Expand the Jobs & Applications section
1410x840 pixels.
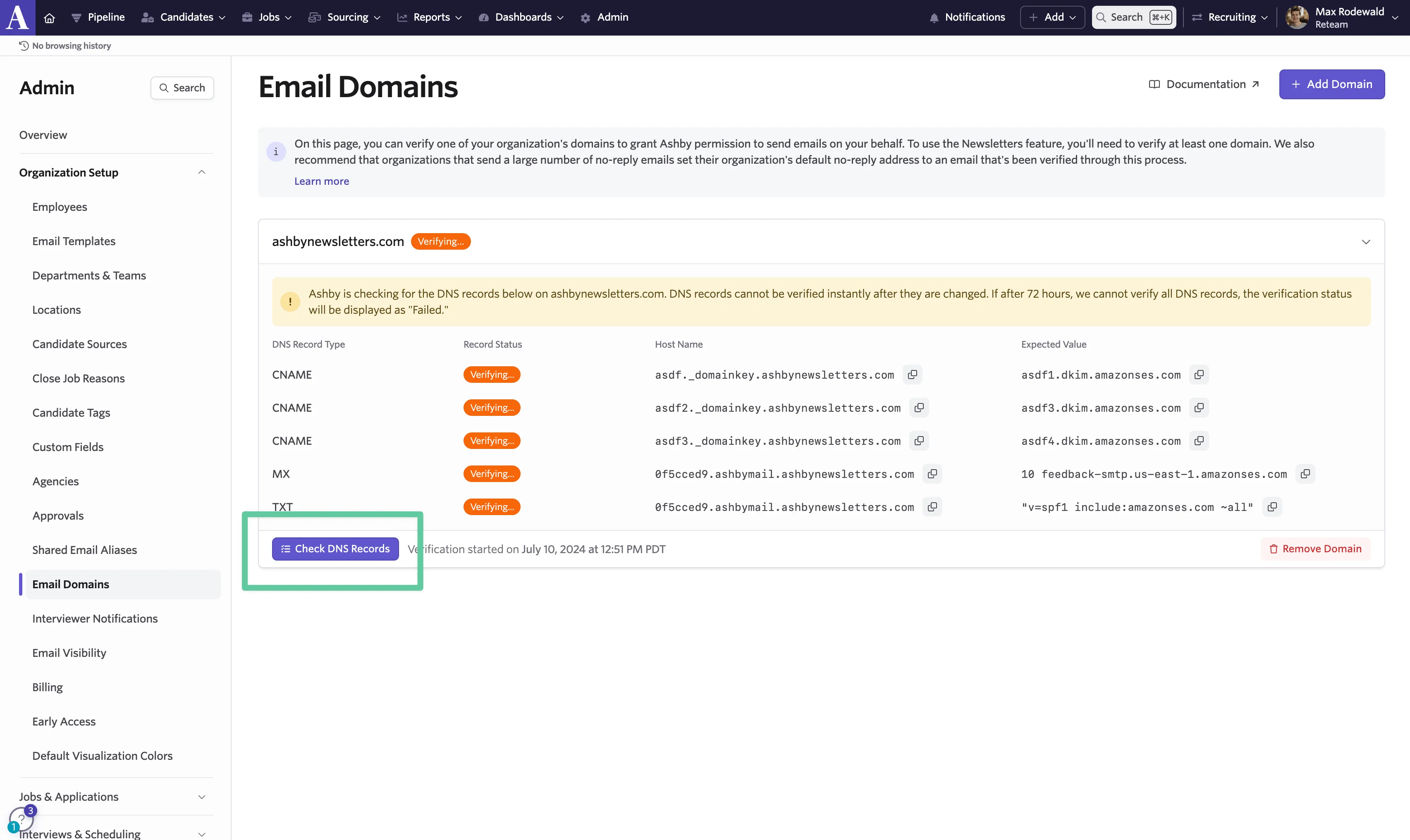coord(201,797)
